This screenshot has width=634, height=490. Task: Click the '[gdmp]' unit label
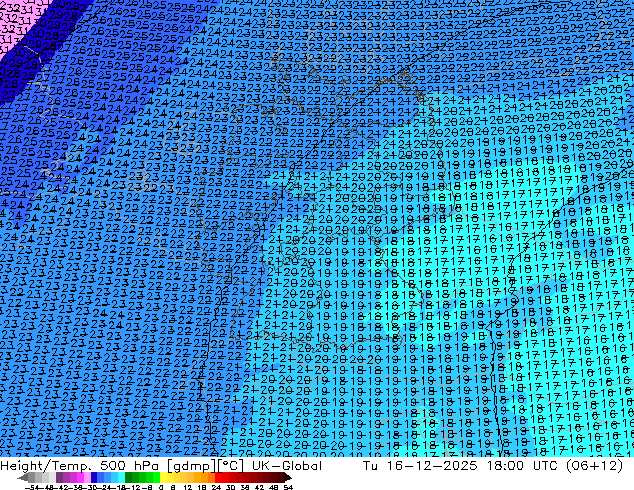click(x=192, y=466)
